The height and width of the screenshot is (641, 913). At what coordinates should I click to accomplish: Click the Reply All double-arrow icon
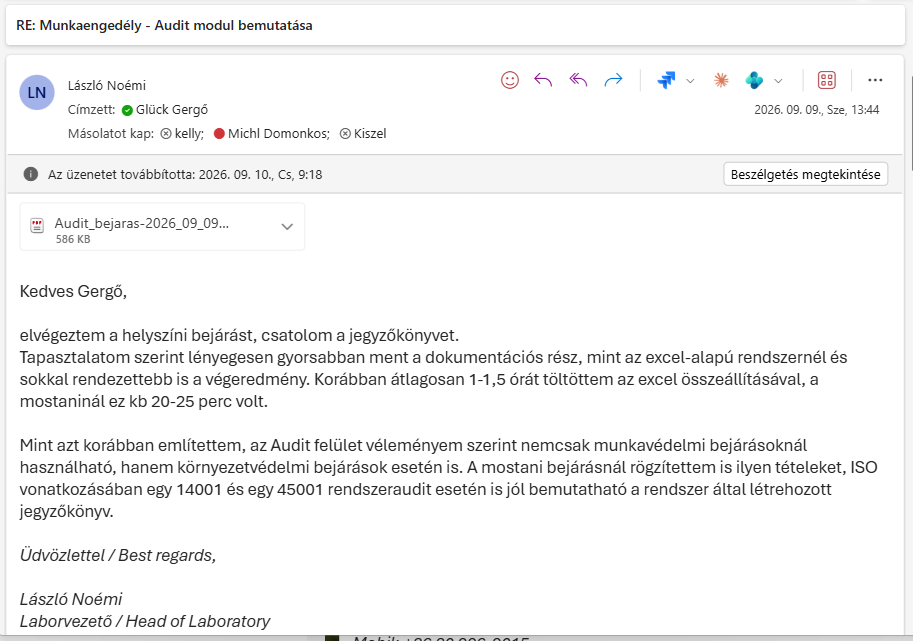[x=578, y=80]
